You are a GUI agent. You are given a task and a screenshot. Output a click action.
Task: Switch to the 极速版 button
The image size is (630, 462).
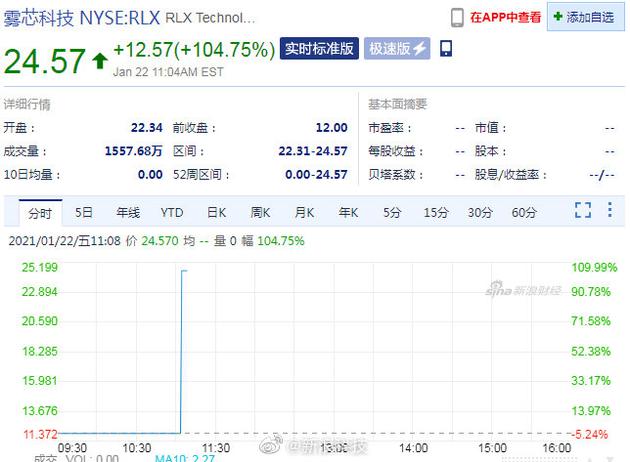pos(397,49)
